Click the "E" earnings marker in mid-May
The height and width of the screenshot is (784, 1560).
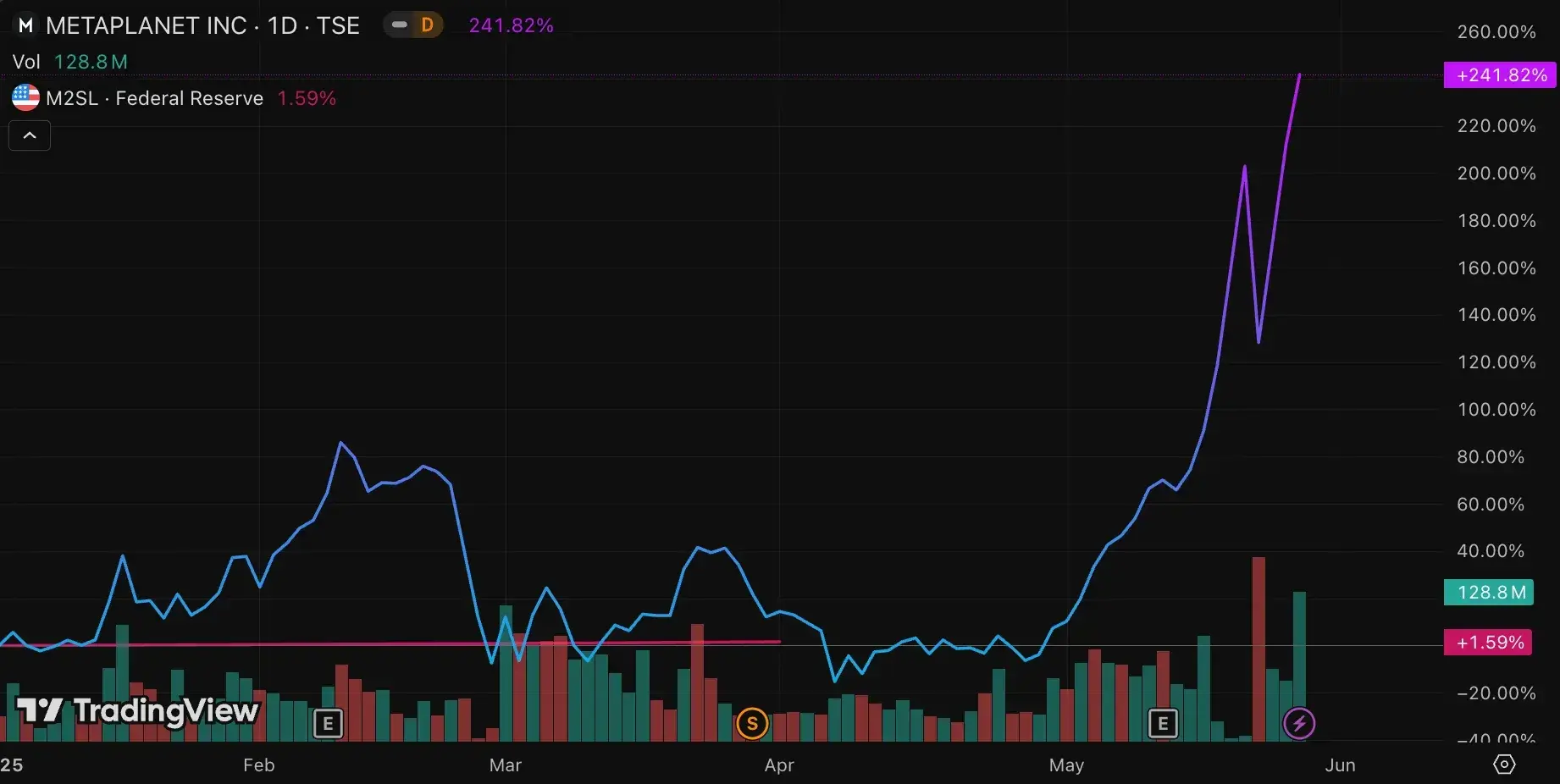coord(1161,723)
